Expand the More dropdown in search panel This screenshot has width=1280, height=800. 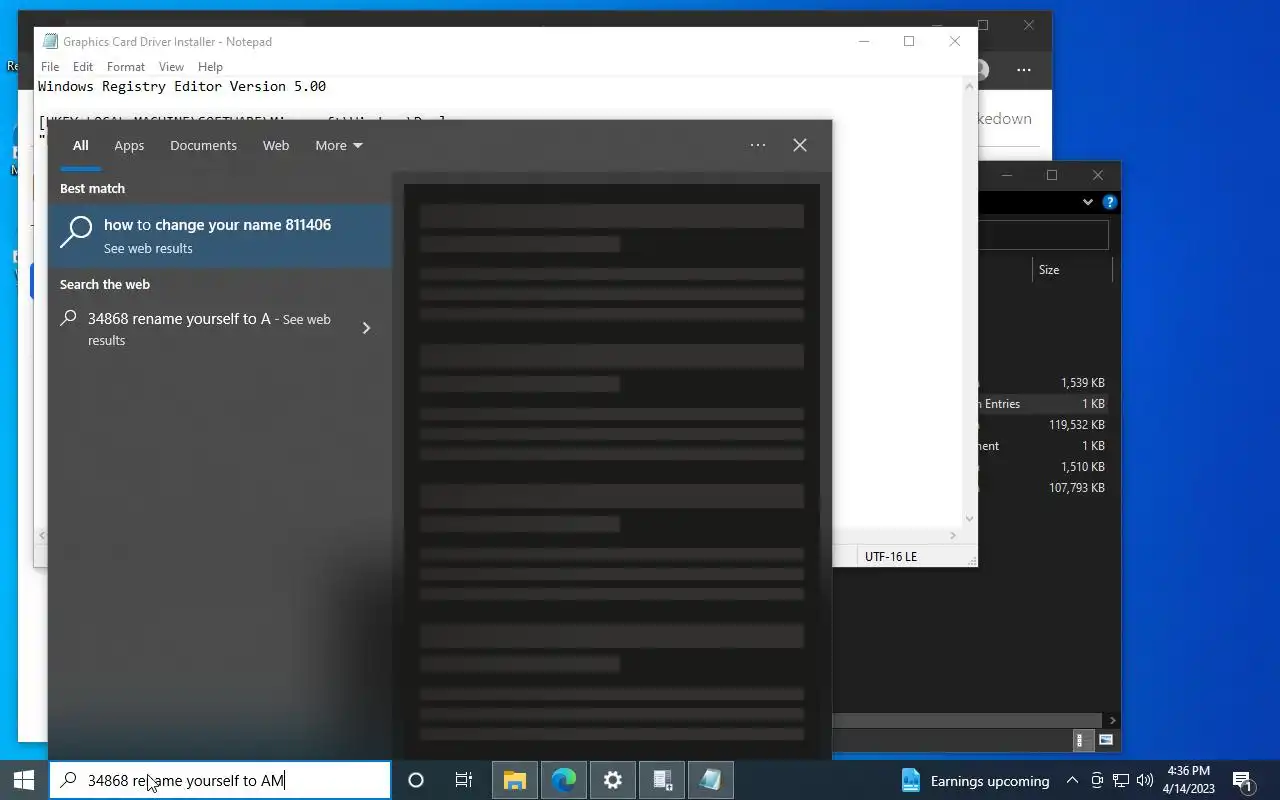click(338, 145)
